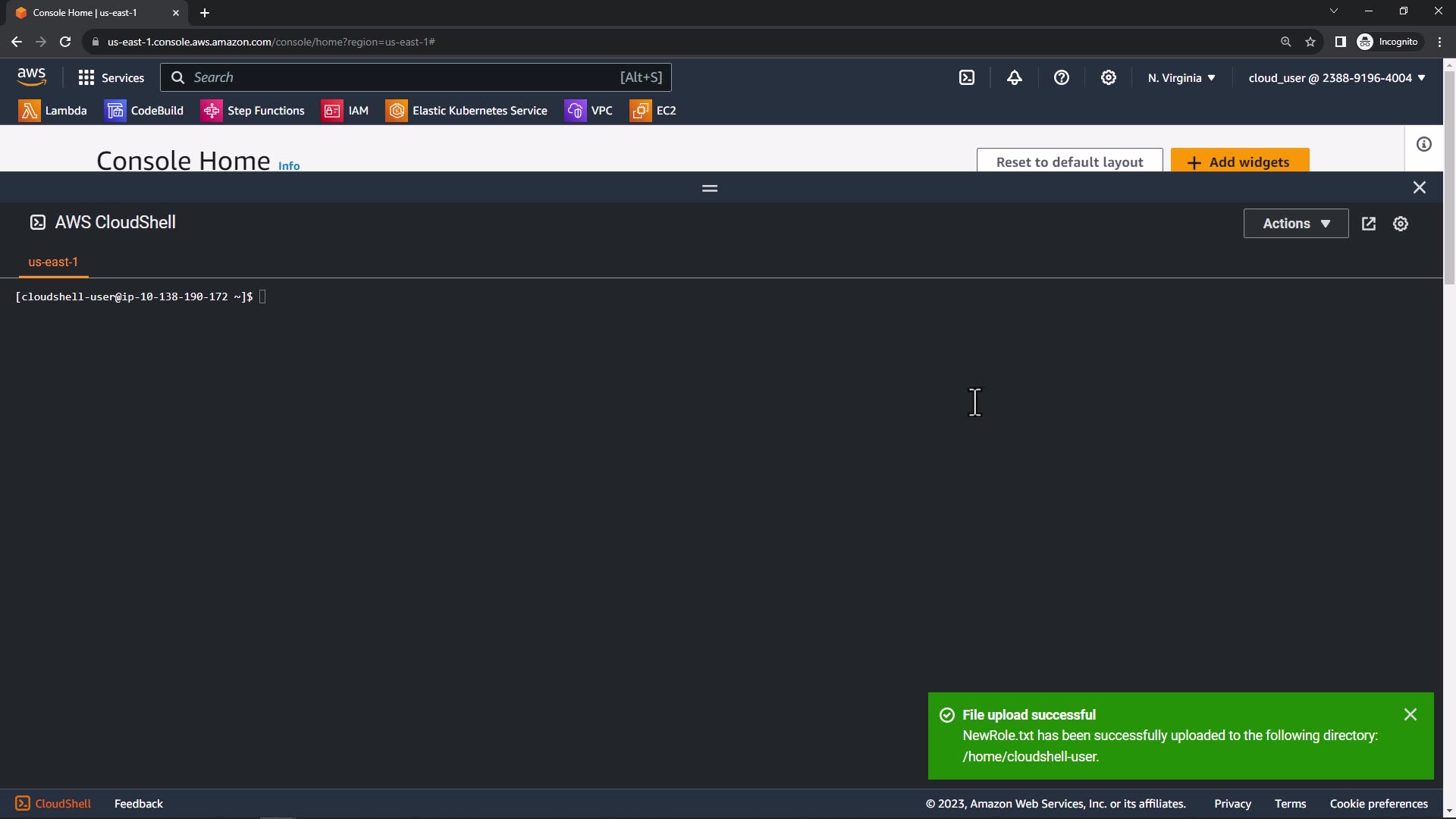Expand the cloud_user account dropdown
Screen dimensions: 1456x819
(x=1337, y=77)
